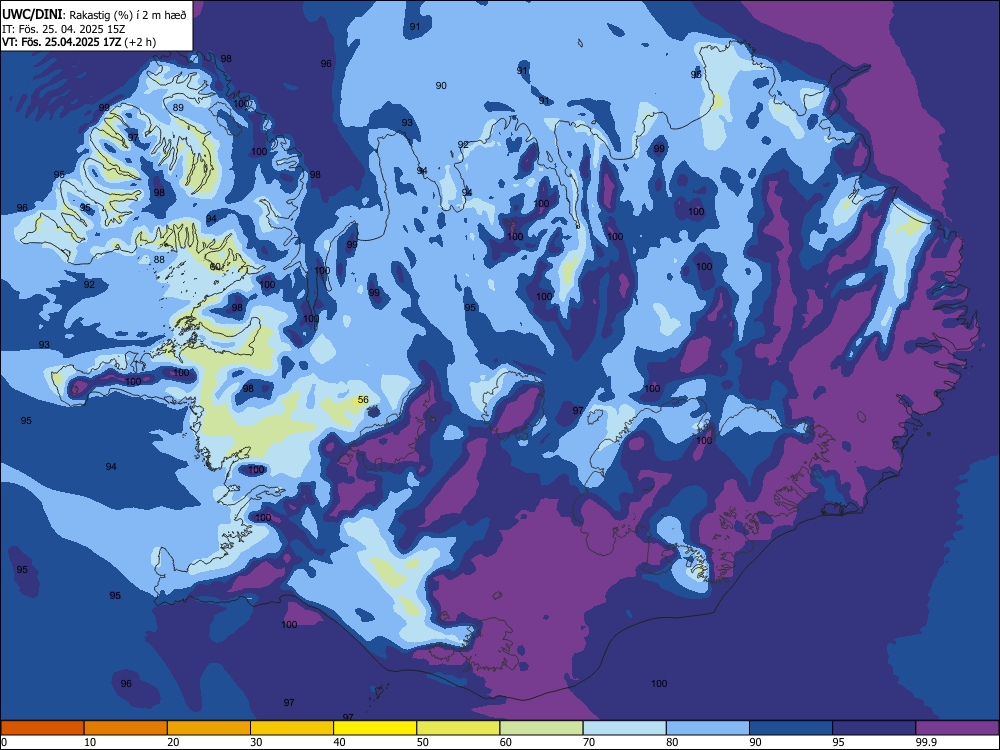1000x750 pixels.
Task: Click the 'Rakastig (%) í 2 m hæð' label
Action: pos(128,15)
